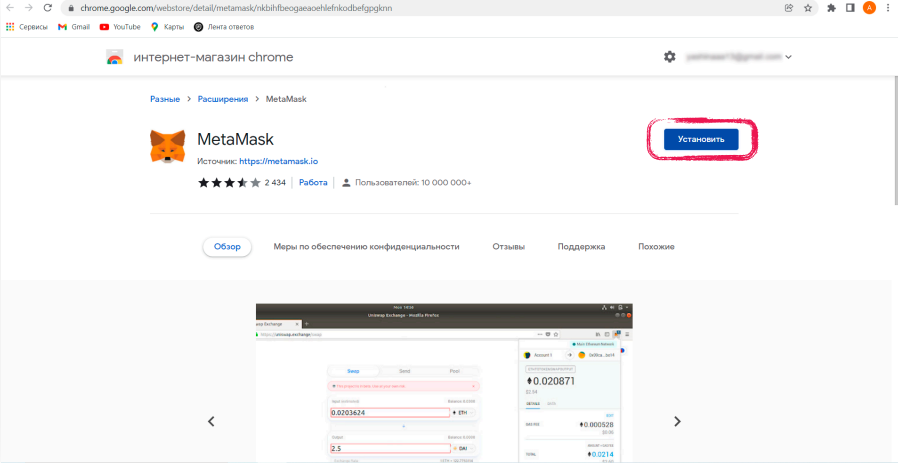Share this page from address bar
The width and height of the screenshot is (898, 463).
tap(789, 8)
